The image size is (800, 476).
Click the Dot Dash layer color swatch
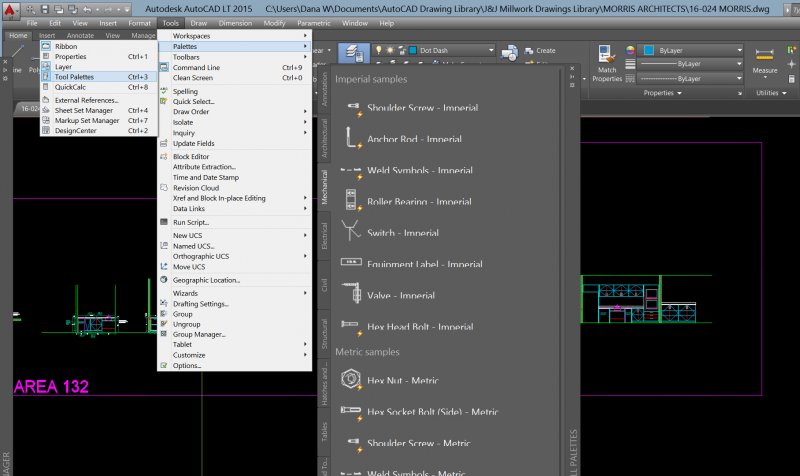click(413, 50)
